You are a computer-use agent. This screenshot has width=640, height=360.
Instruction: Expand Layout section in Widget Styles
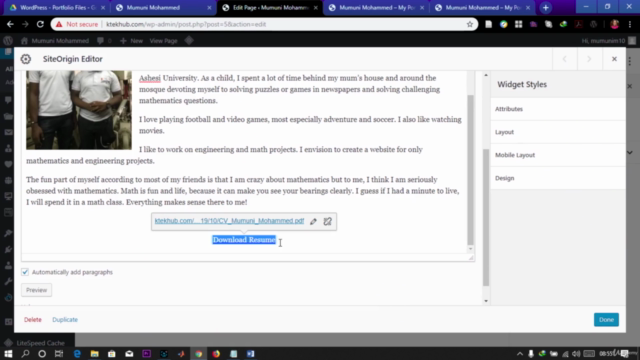558,132
